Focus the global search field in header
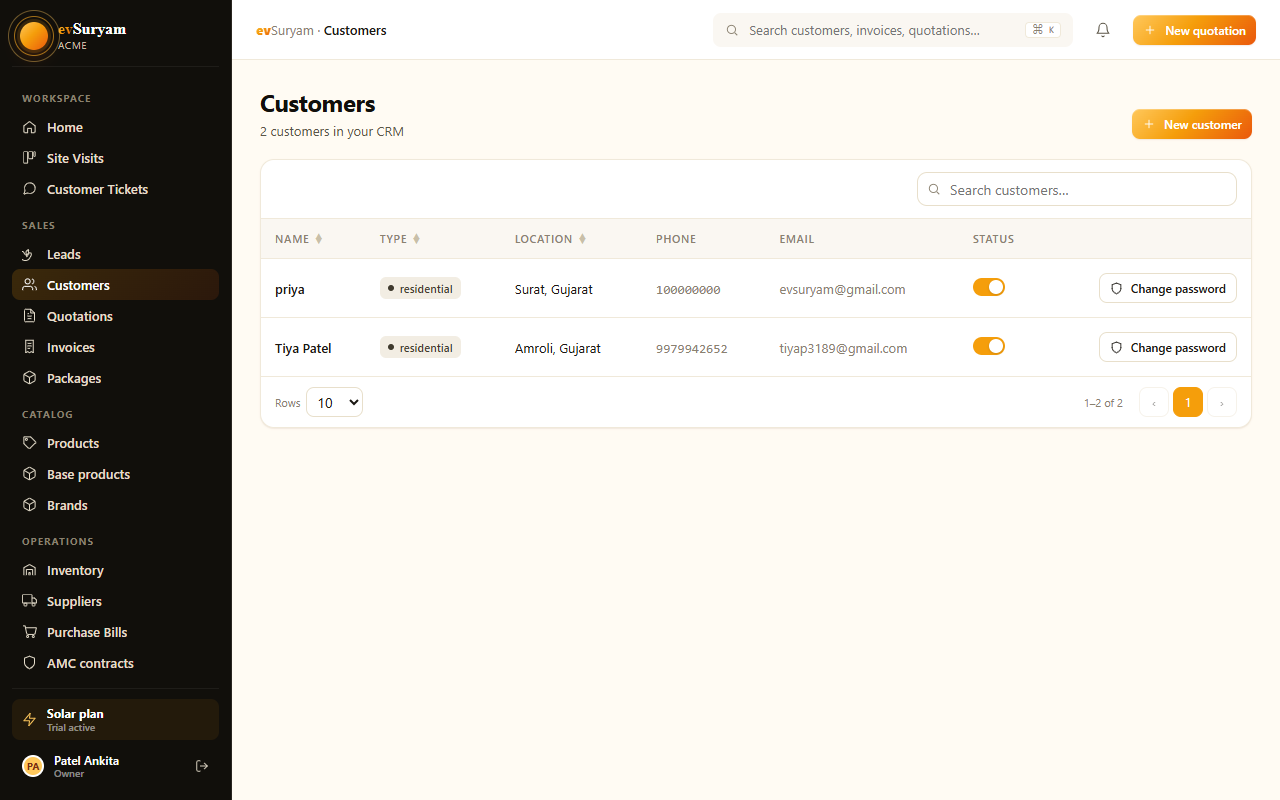The image size is (1280, 800). [x=893, y=30]
